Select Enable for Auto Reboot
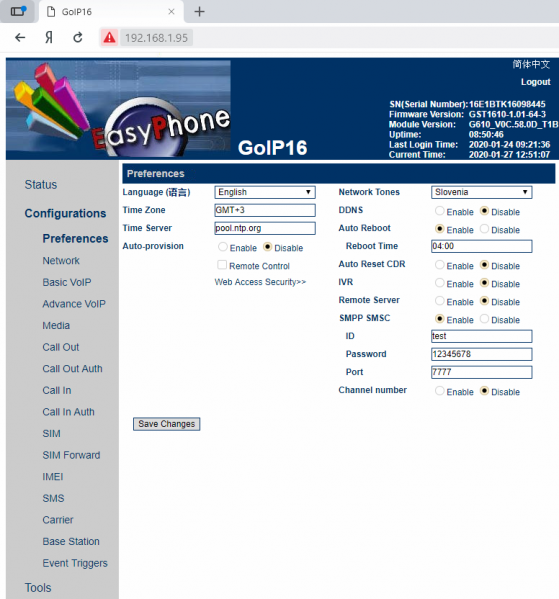The height and width of the screenshot is (599, 559). coord(440,228)
